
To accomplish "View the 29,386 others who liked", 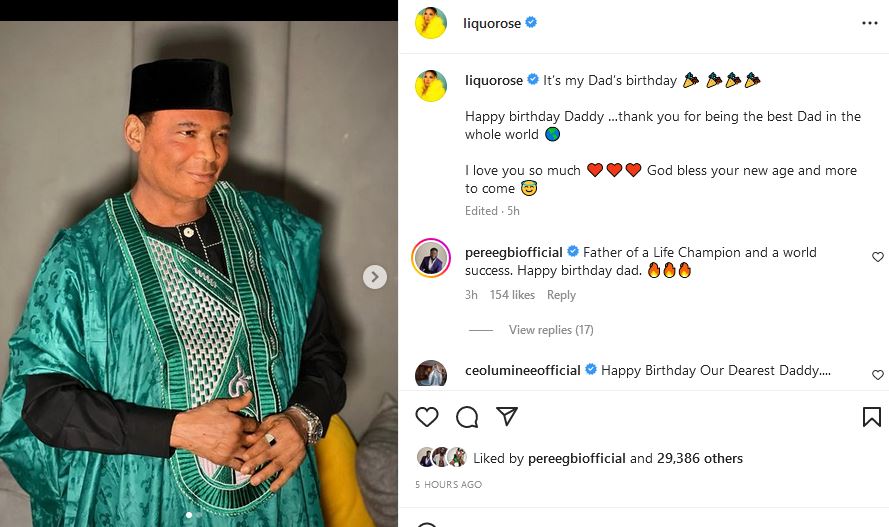I will (700, 459).
